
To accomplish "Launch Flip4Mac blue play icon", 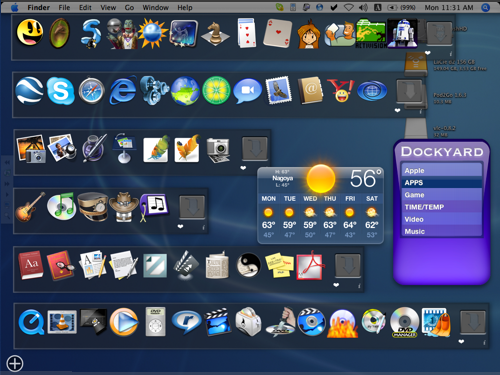I will [x=124, y=322].
